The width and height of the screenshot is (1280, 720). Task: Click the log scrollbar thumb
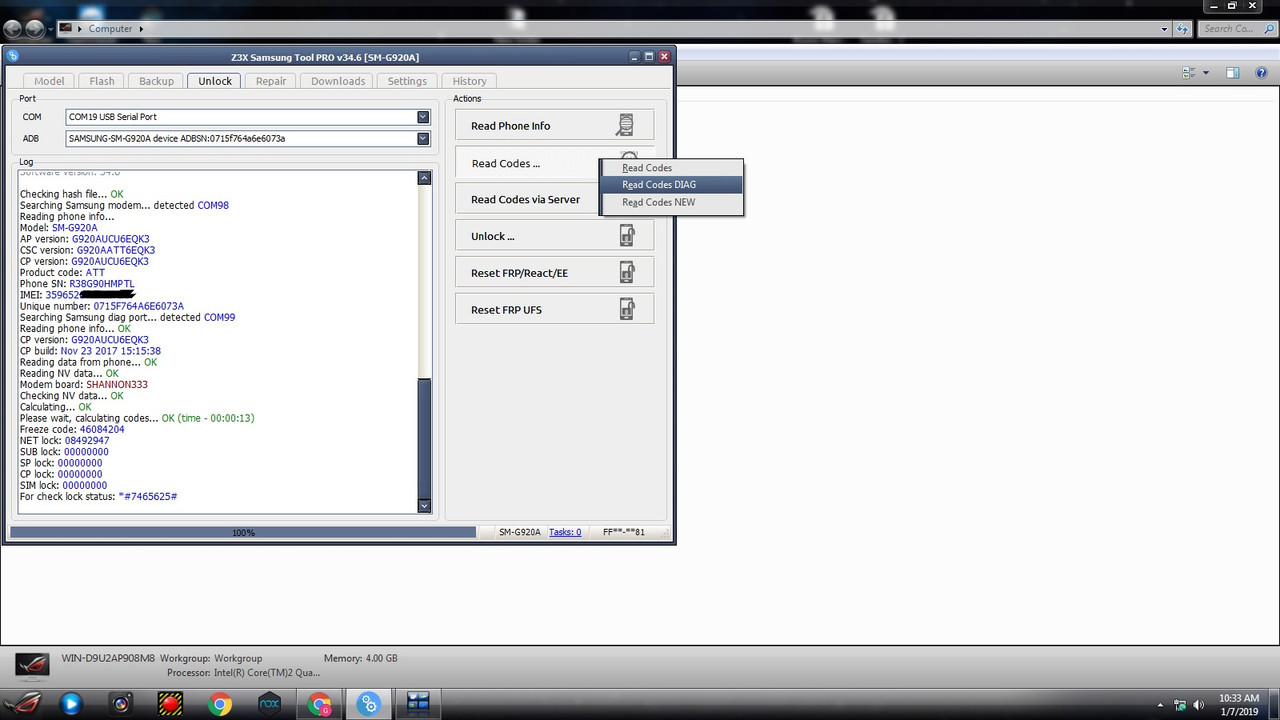click(424, 437)
